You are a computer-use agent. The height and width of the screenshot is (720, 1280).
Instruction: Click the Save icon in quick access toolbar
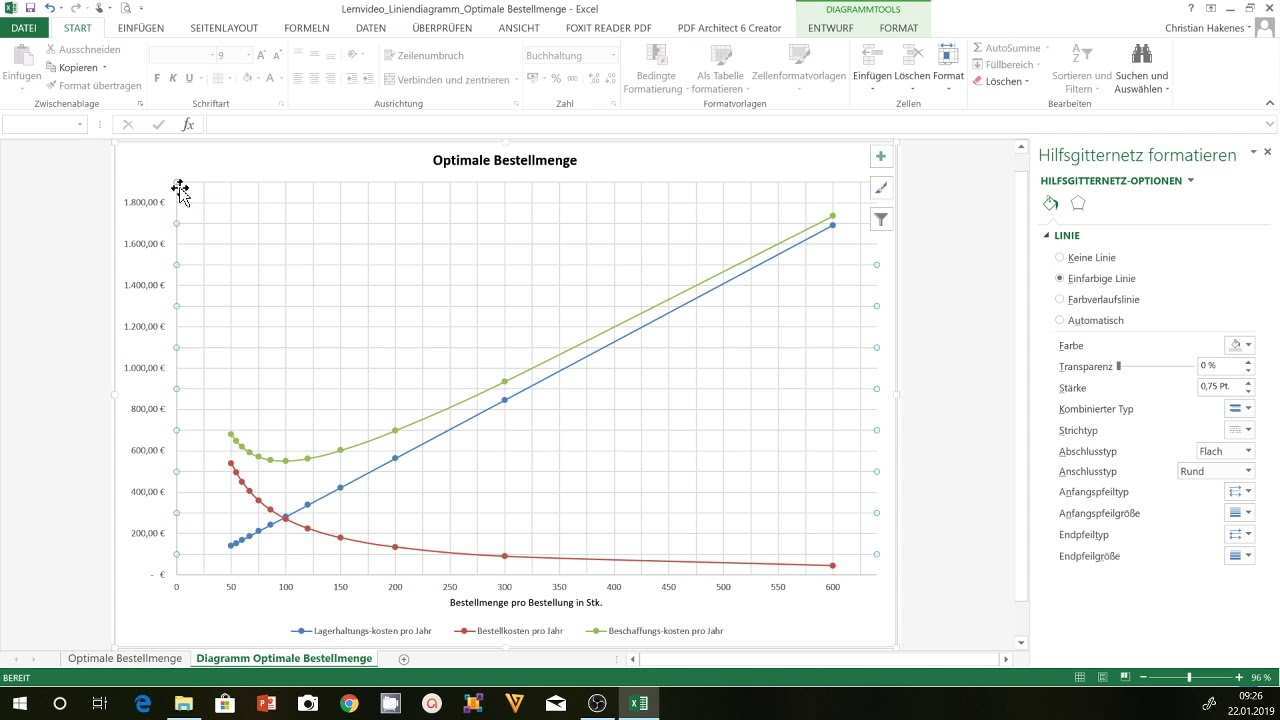pyautogui.click(x=30, y=8)
